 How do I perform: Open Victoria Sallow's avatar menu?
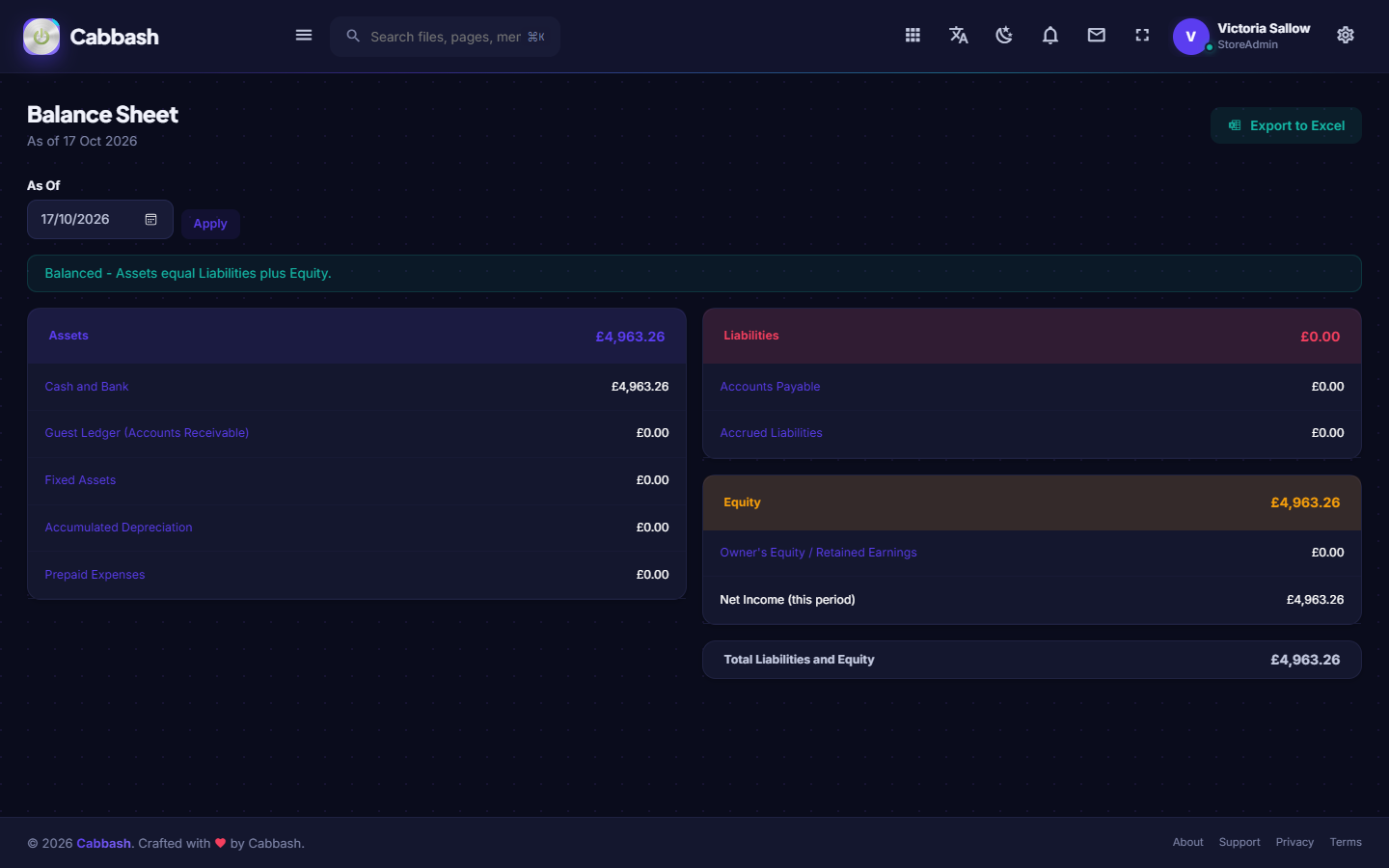click(1191, 37)
